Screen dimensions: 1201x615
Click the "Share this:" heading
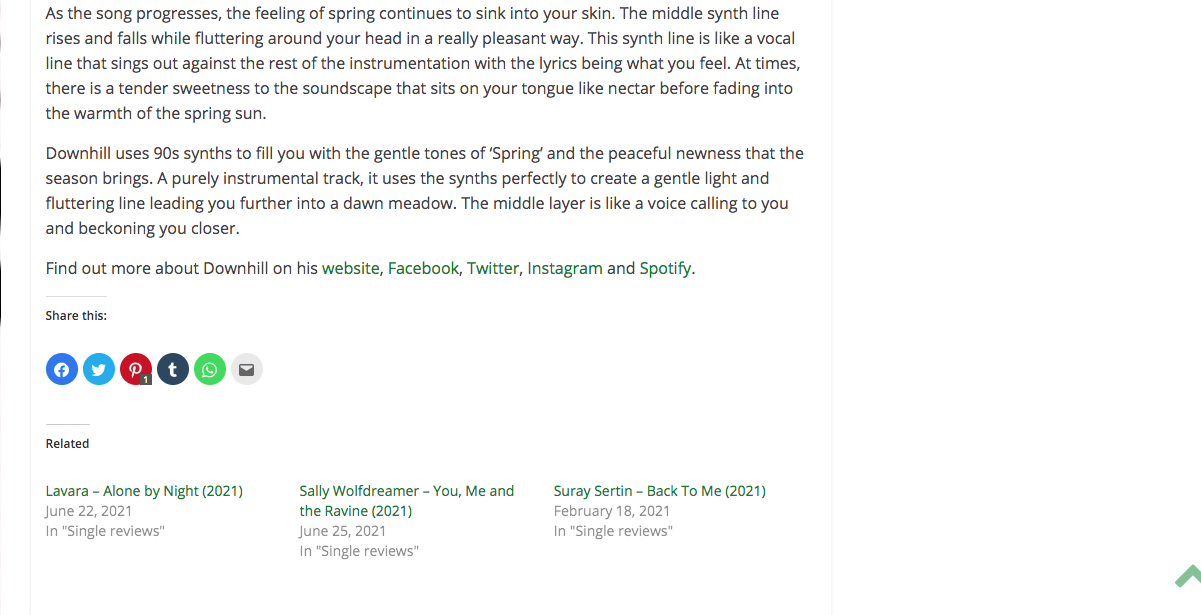coord(76,315)
